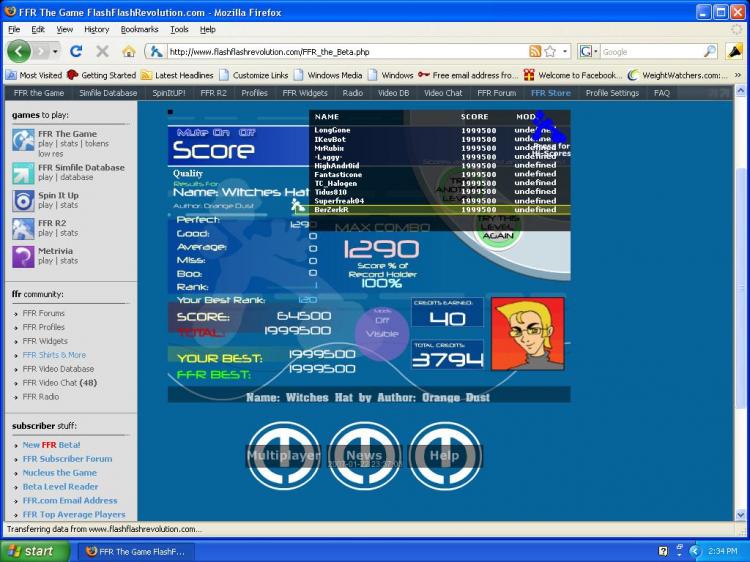Expand the address bar URL history dropdown
This screenshot has width=750, height=562.
point(565,51)
